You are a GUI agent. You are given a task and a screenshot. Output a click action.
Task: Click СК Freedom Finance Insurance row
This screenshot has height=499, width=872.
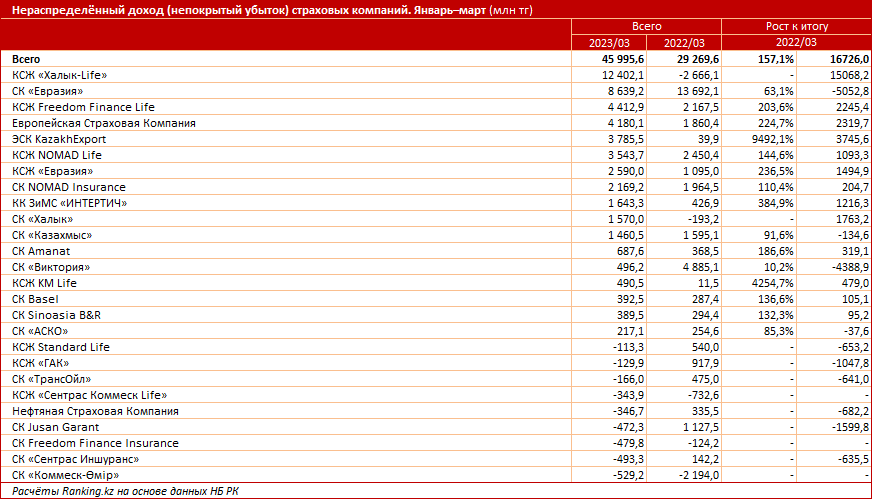[x=436, y=444]
